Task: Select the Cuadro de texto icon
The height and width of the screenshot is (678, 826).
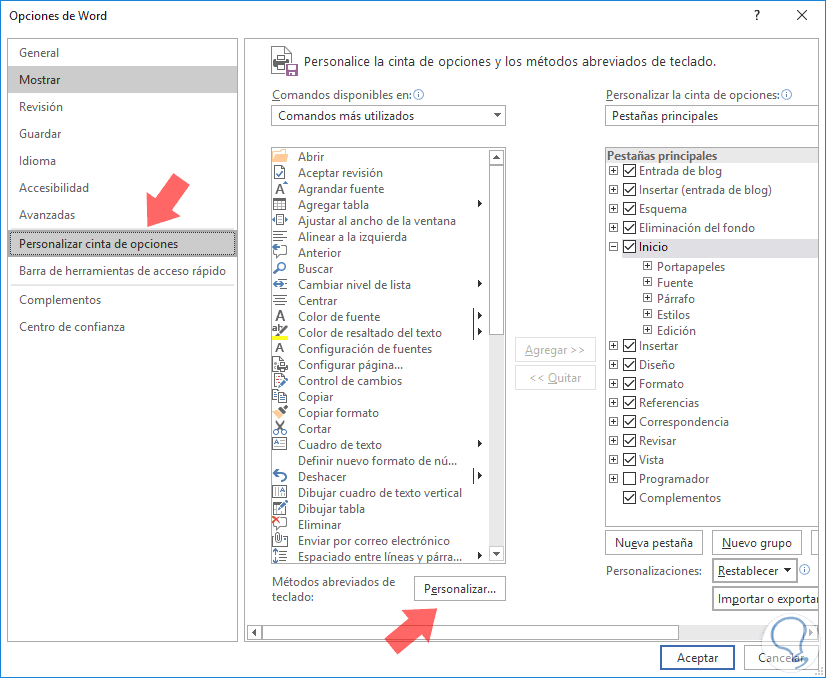Action: (280, 445)
